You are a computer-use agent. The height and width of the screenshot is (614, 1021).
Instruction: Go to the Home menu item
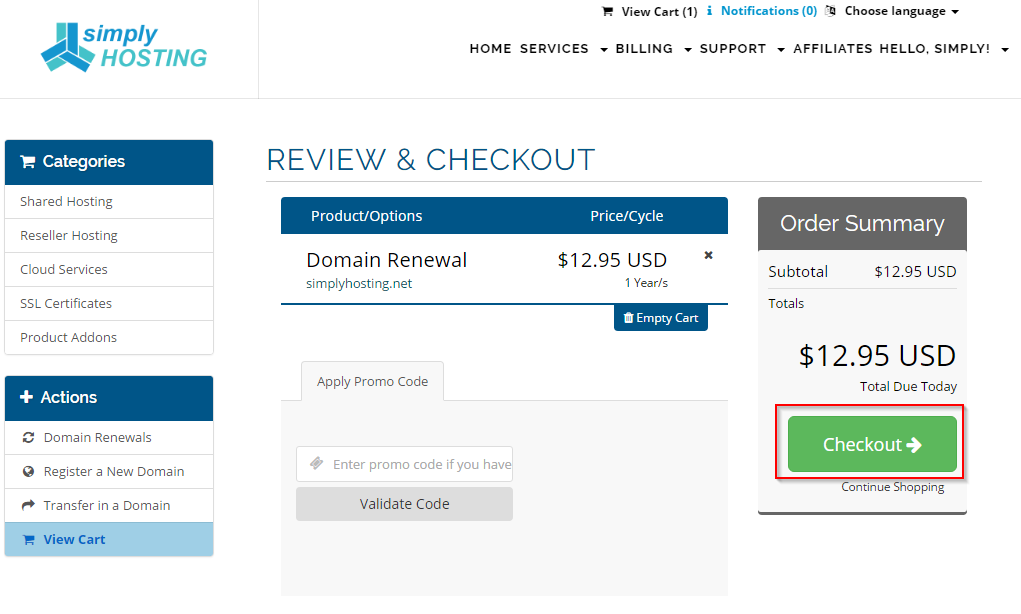point(490,49)
